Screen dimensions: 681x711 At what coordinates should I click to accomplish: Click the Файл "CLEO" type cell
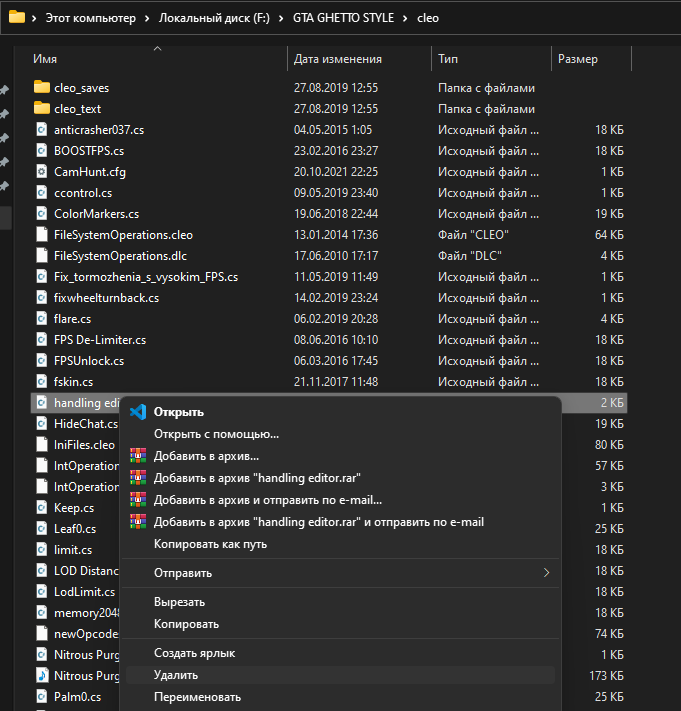(473, 234)
